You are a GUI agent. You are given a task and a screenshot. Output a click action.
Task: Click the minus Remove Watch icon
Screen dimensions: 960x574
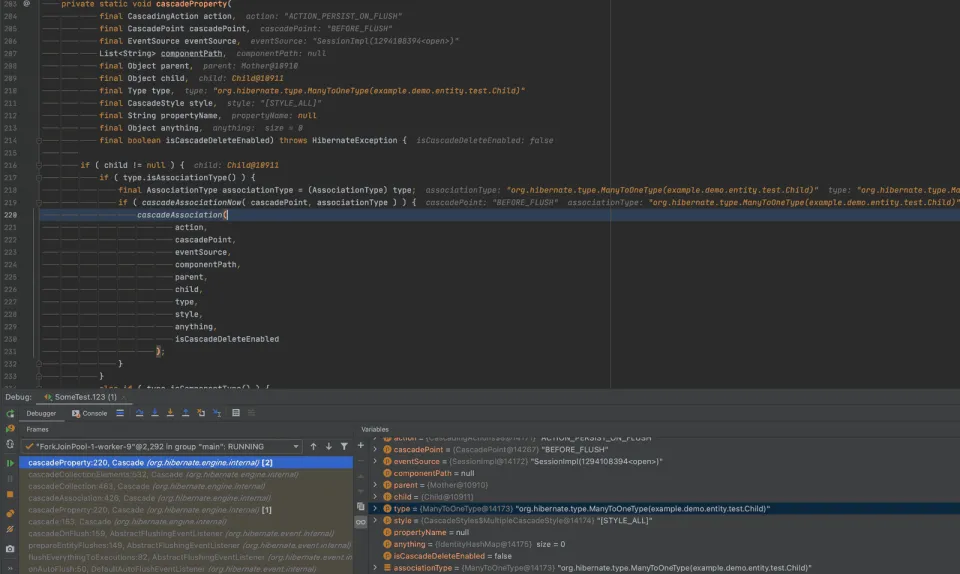point(361,461)
